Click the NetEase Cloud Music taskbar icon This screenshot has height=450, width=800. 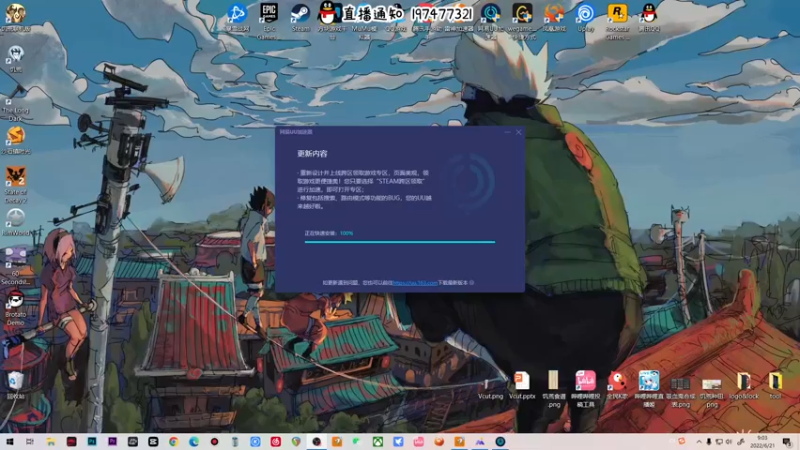pos(276,441)
